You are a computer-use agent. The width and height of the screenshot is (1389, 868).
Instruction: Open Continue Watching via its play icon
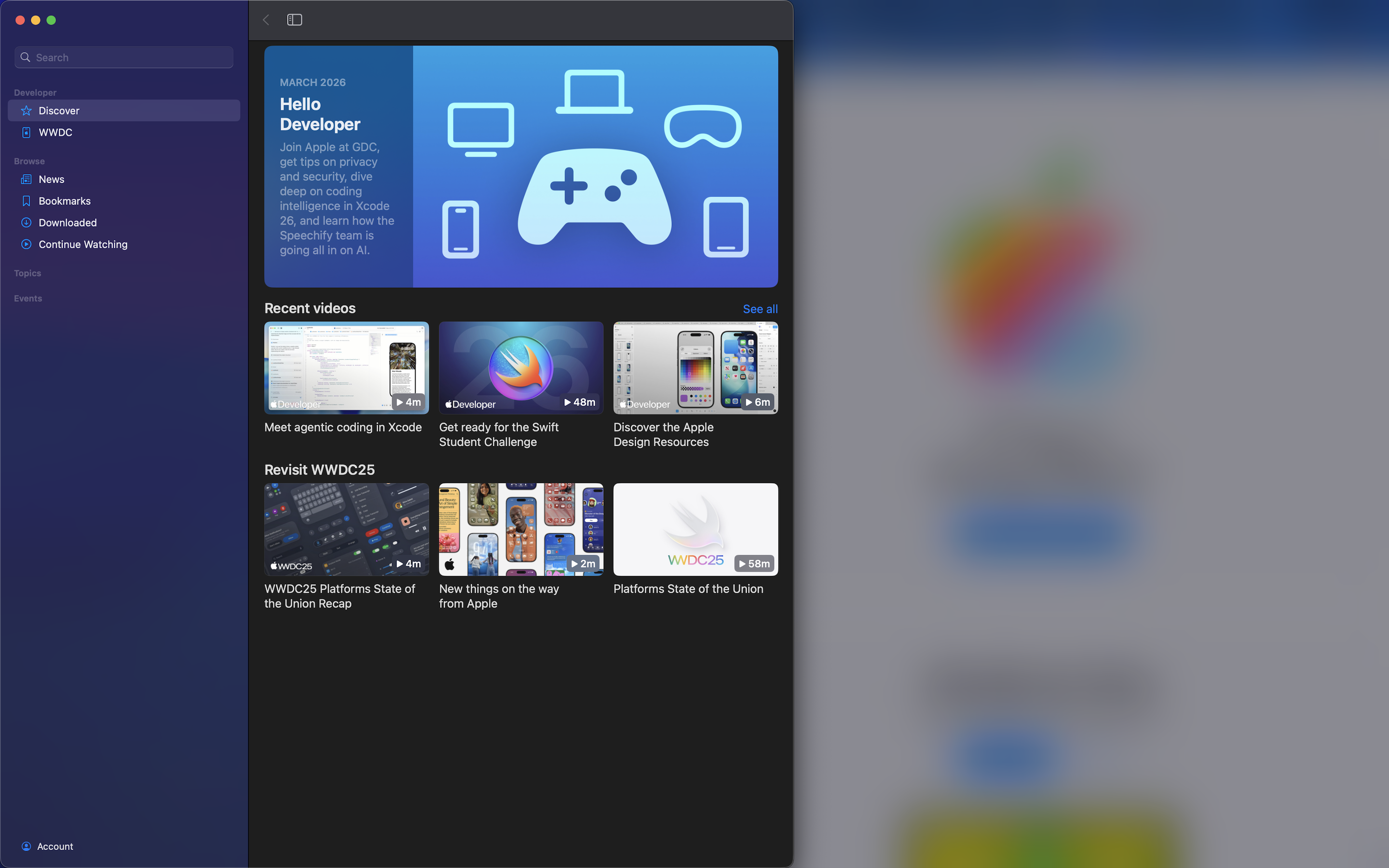(x=26, y=244)
